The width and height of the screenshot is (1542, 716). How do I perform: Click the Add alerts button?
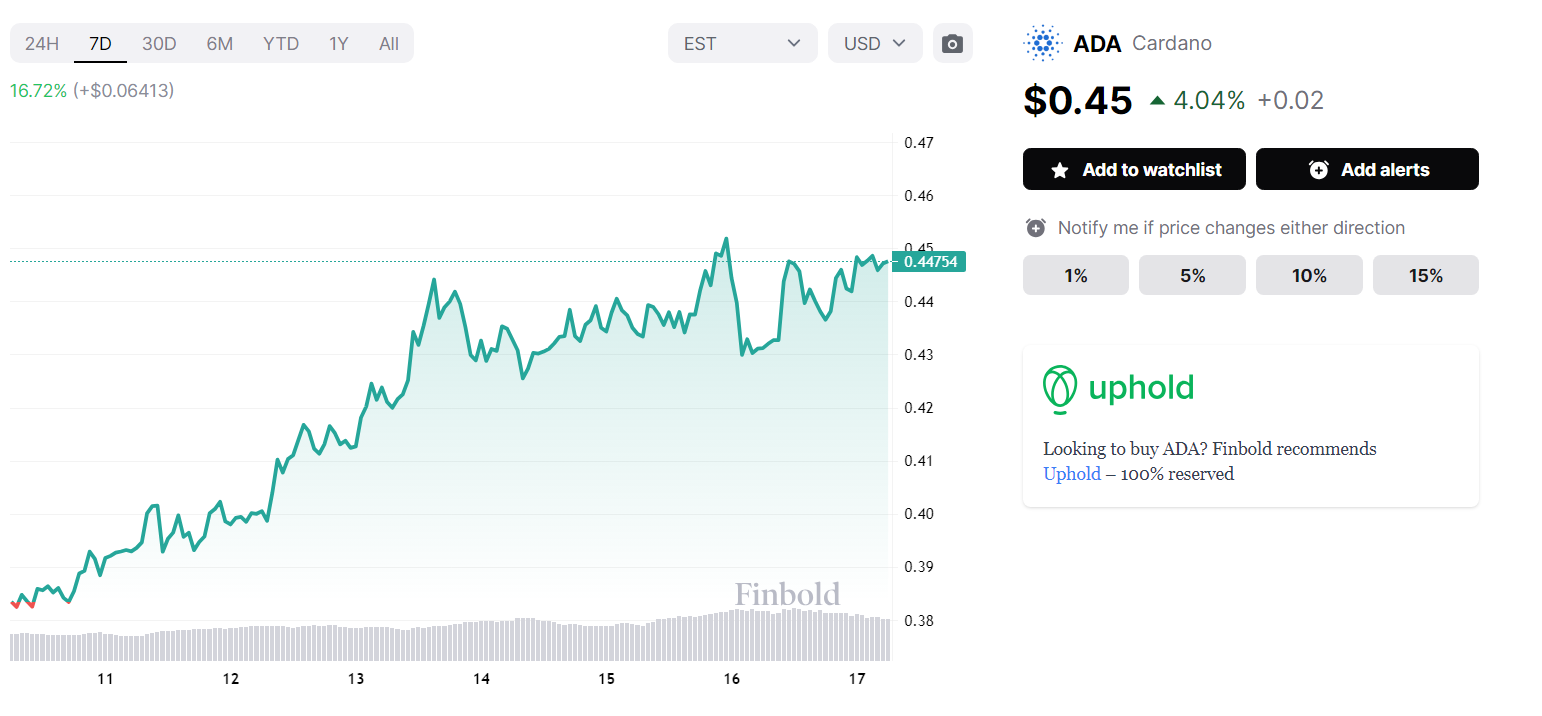point(1367,169)
